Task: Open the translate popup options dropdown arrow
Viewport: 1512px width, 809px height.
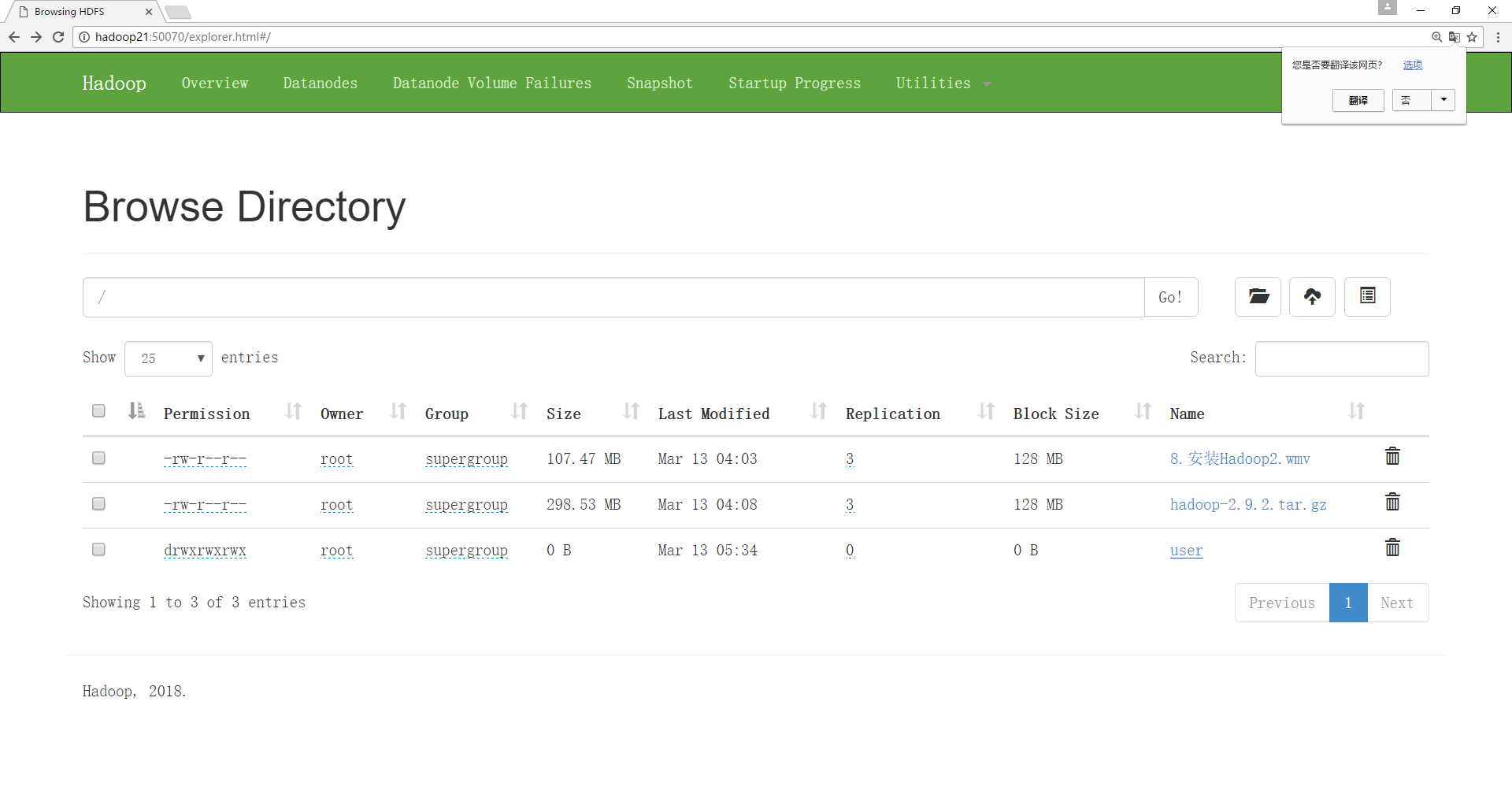Action: click(1443, 100)
